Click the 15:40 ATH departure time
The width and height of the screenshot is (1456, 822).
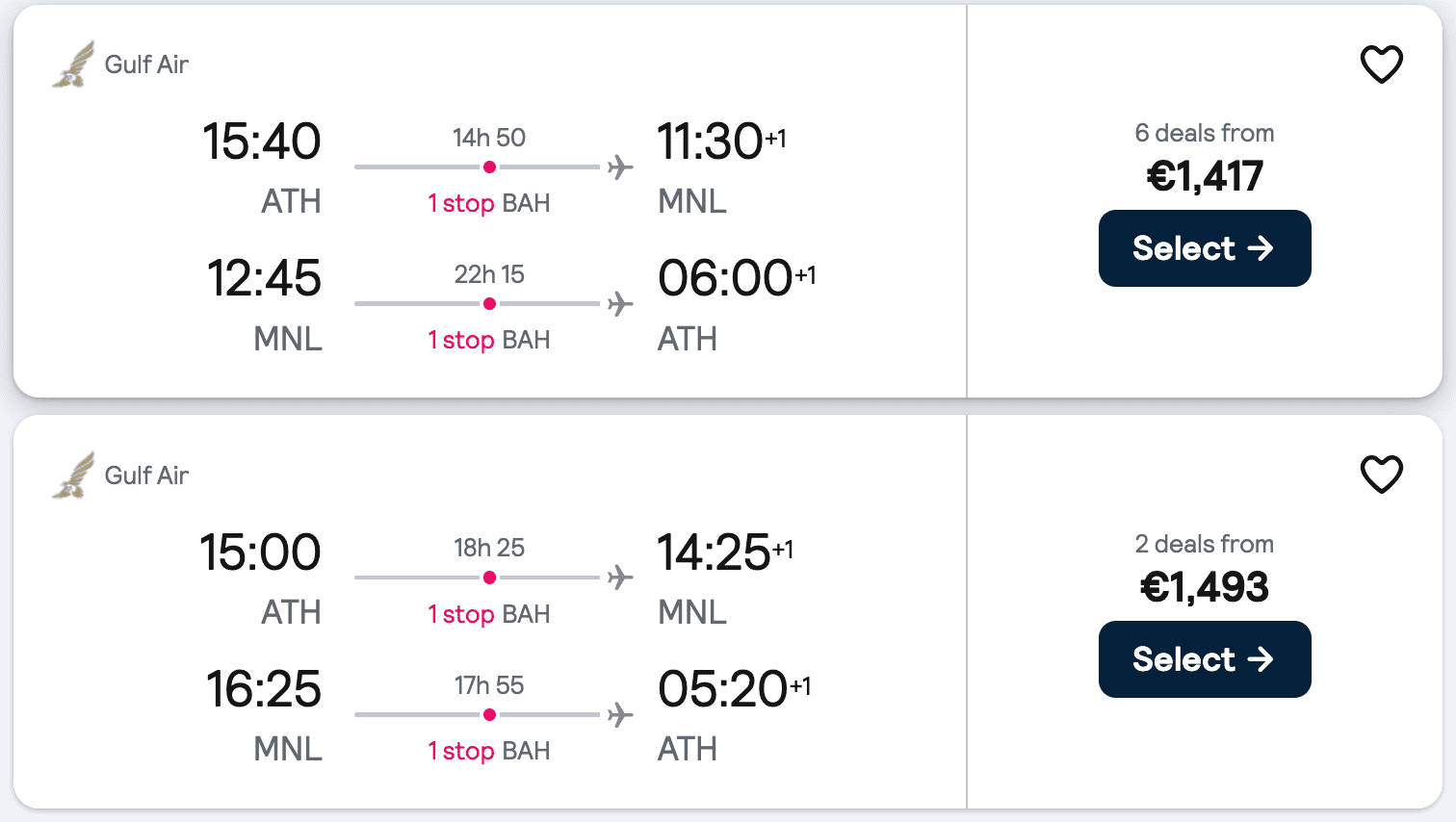point(261,142)
